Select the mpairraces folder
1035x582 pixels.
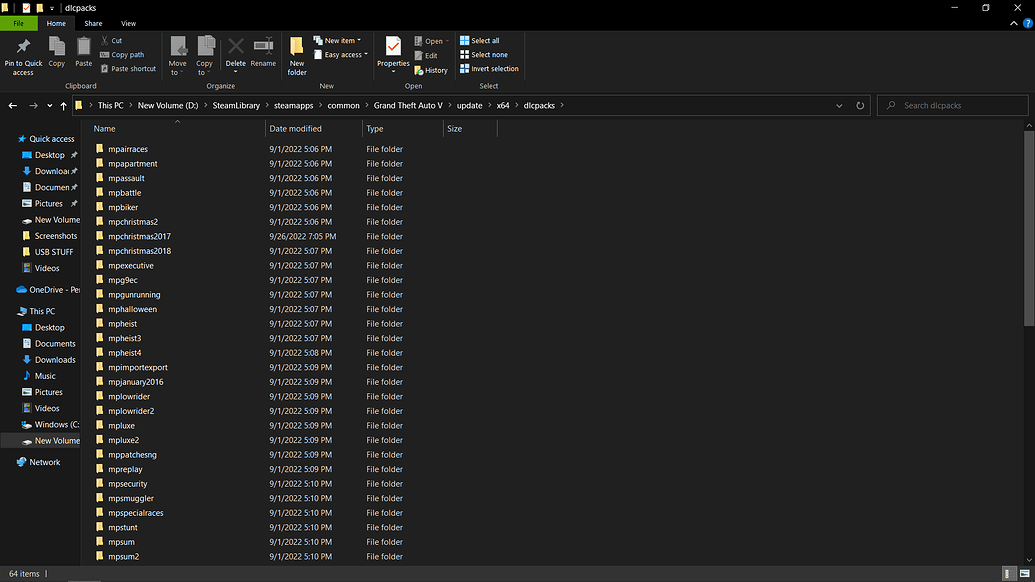coord(128,149)
